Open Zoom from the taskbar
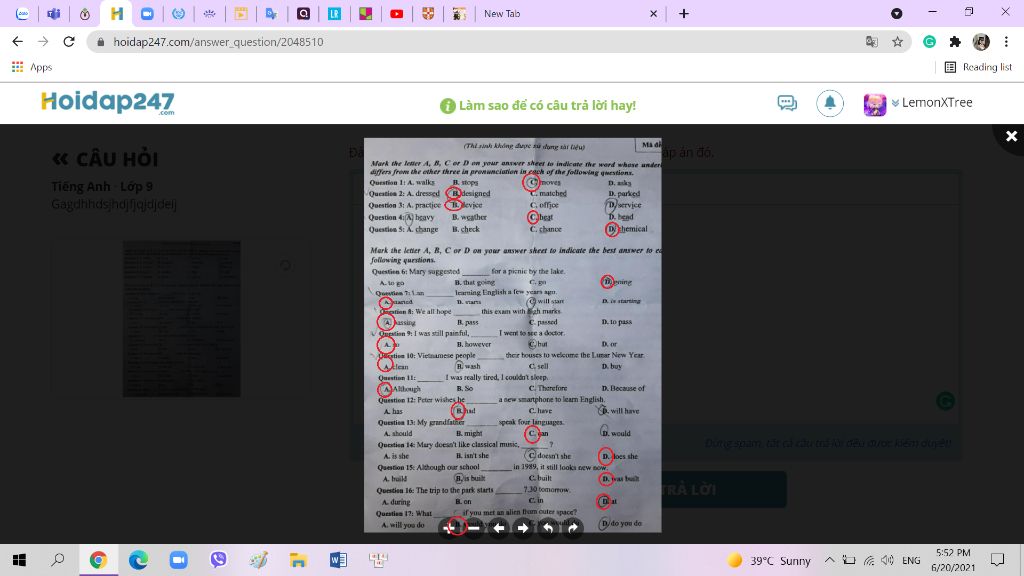 coord(178,560)
